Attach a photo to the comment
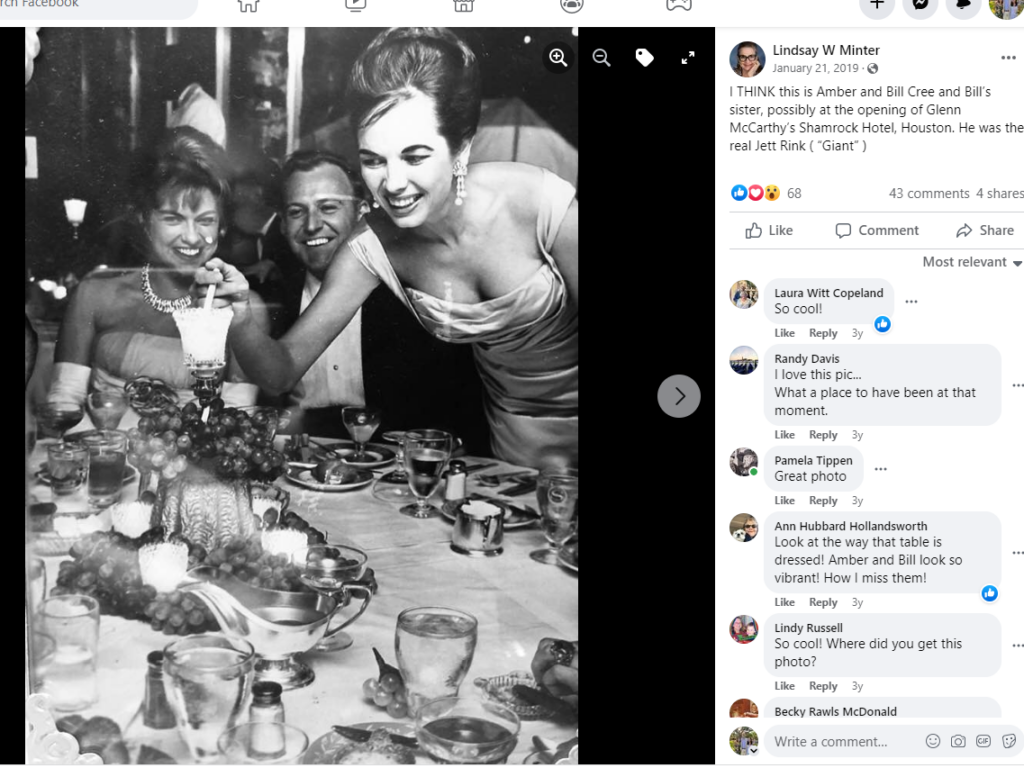 [x=958, y=741]
